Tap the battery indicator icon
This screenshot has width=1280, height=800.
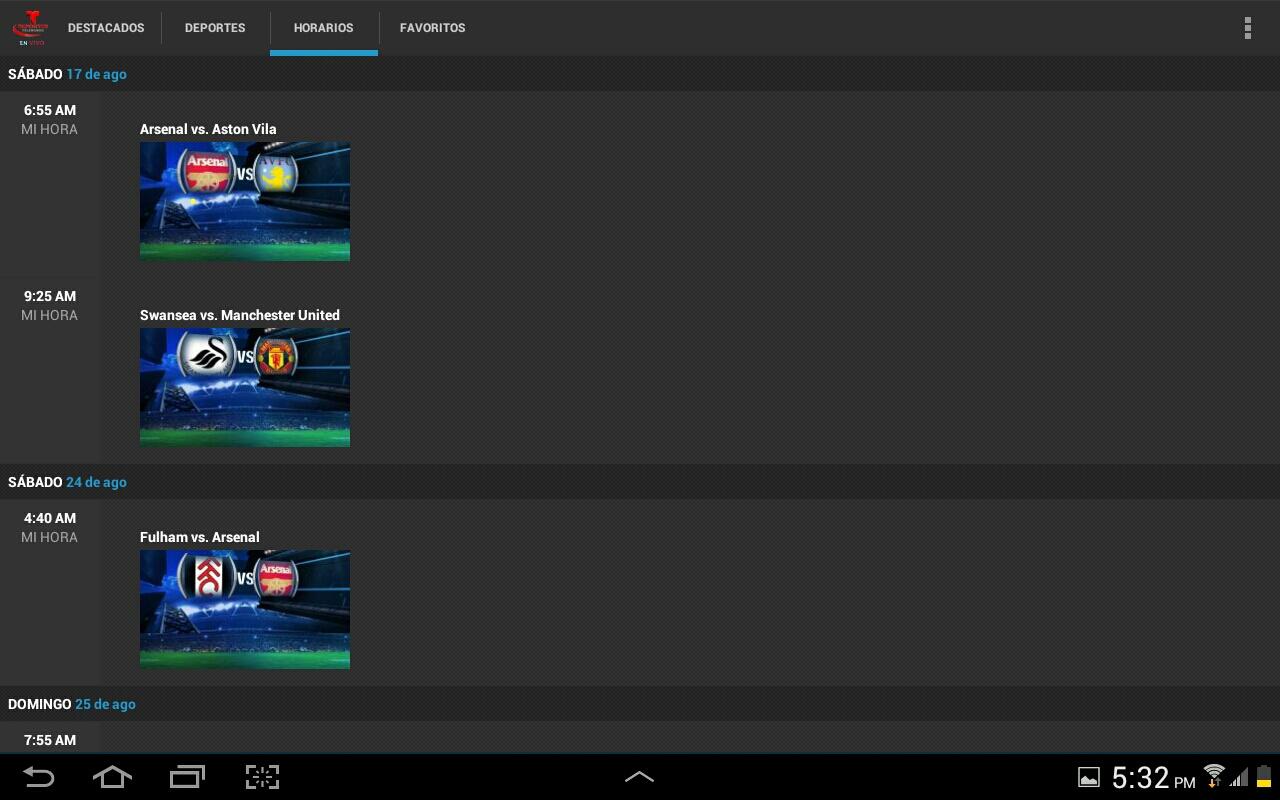[x=1264, y=776]
